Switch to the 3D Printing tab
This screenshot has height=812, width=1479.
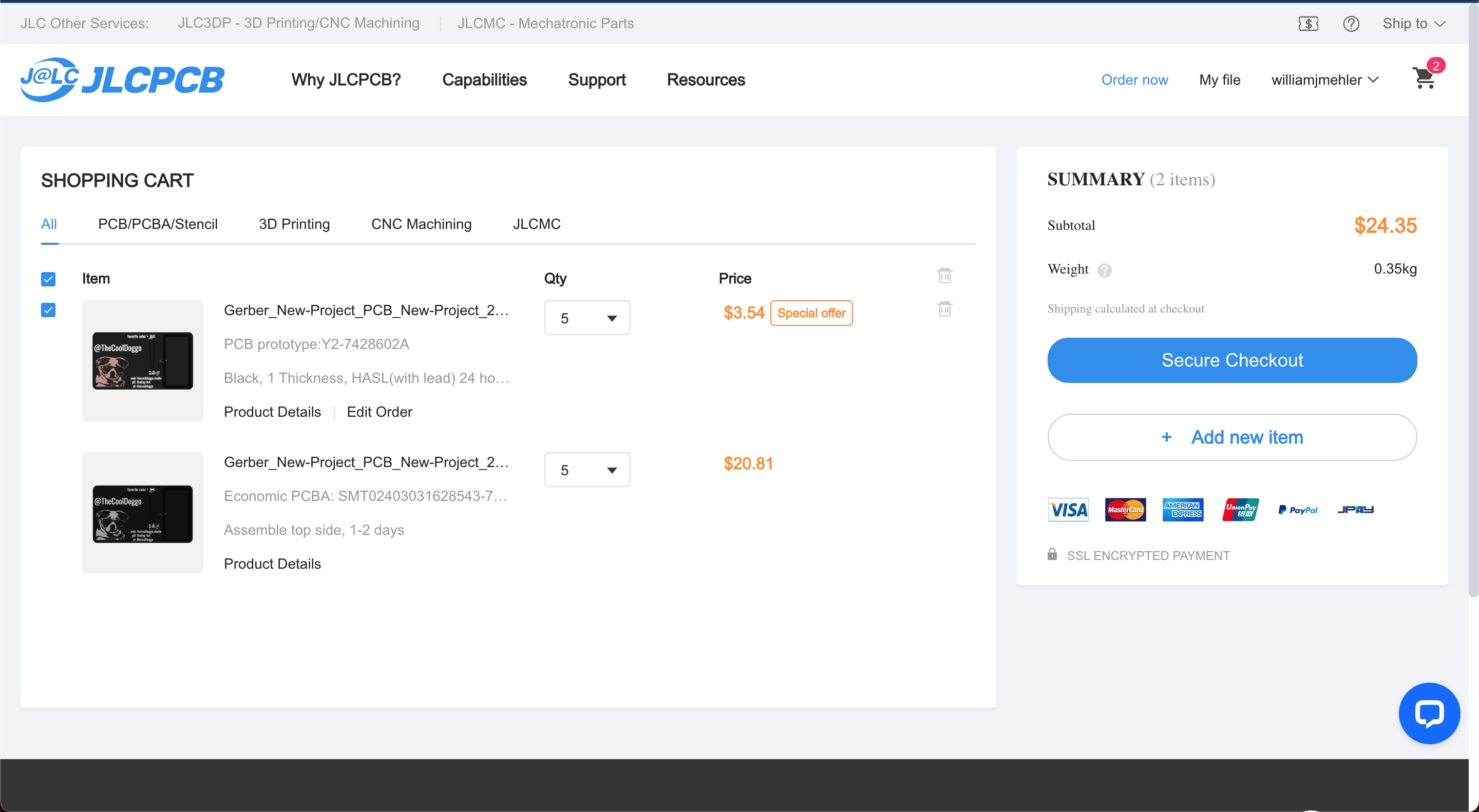tap(294, 224)
